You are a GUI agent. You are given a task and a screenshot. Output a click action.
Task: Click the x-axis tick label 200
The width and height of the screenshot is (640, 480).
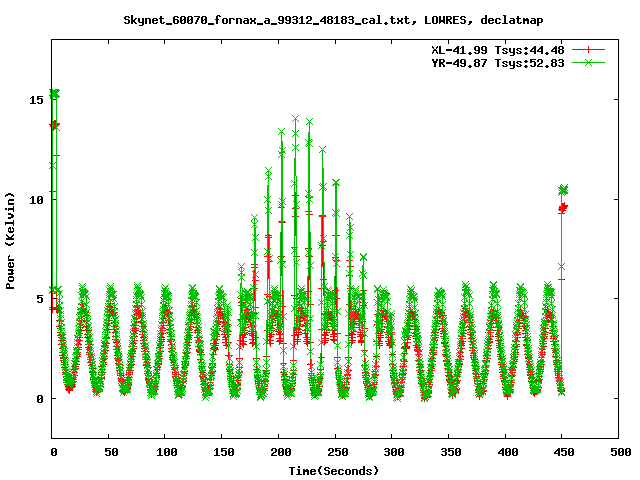(280, 452)
